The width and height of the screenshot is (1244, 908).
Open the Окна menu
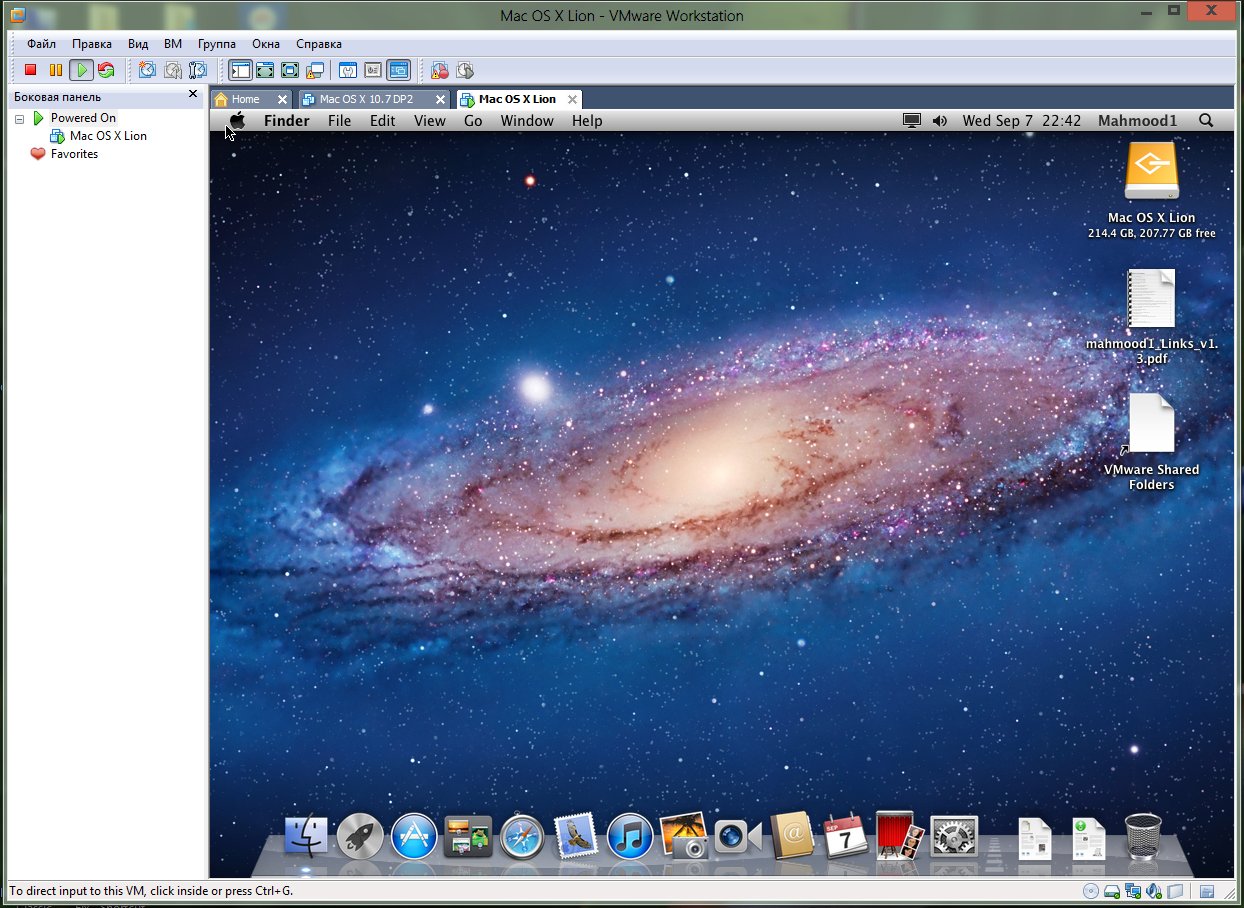266,44
